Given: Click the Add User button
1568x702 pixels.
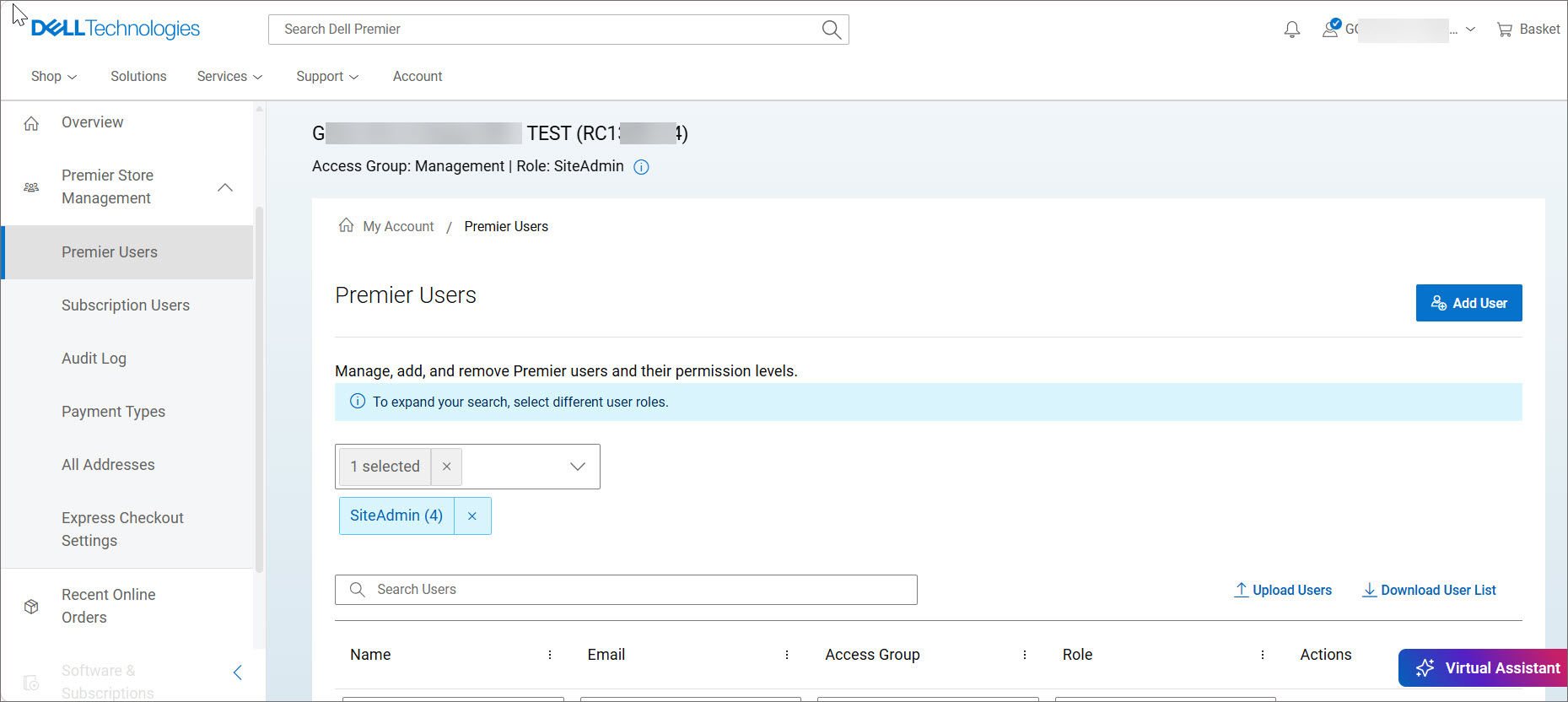Looking at the screenshot, I should pos(1468,303).
